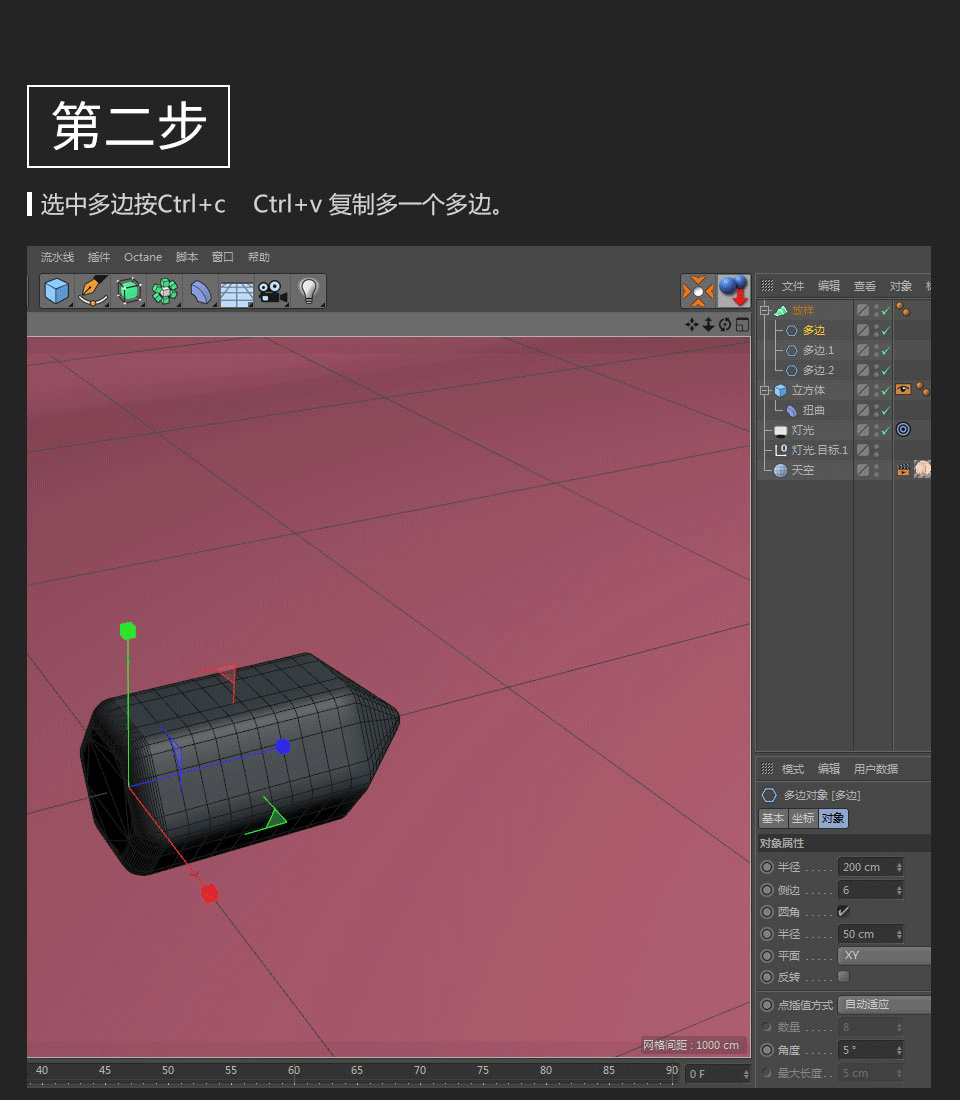This screenshot has height=1100, width=960.
Task: Select the Pen modeling tool icon
Action: pyautogui.click(x=93, y=291)
